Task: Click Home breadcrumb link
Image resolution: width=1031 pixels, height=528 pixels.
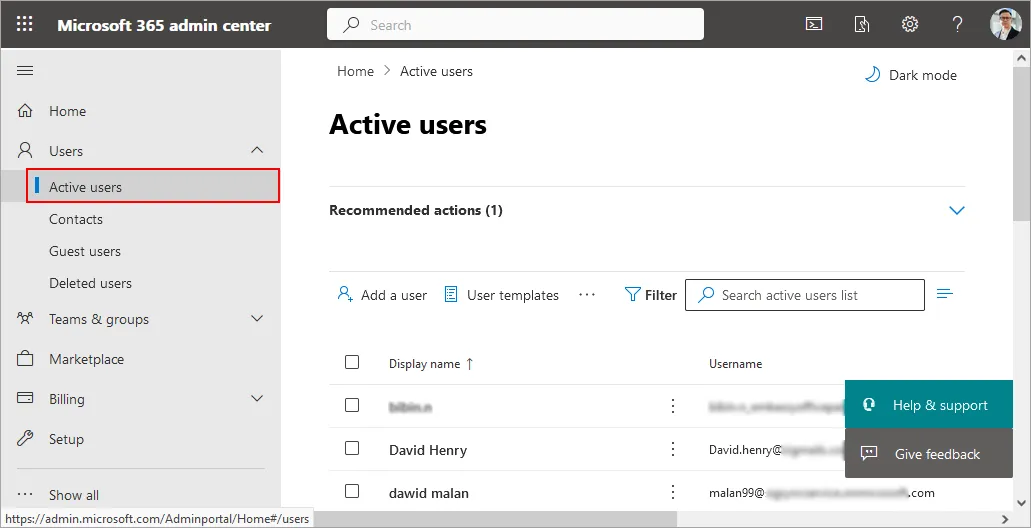Action: click(x=355, y=71)
